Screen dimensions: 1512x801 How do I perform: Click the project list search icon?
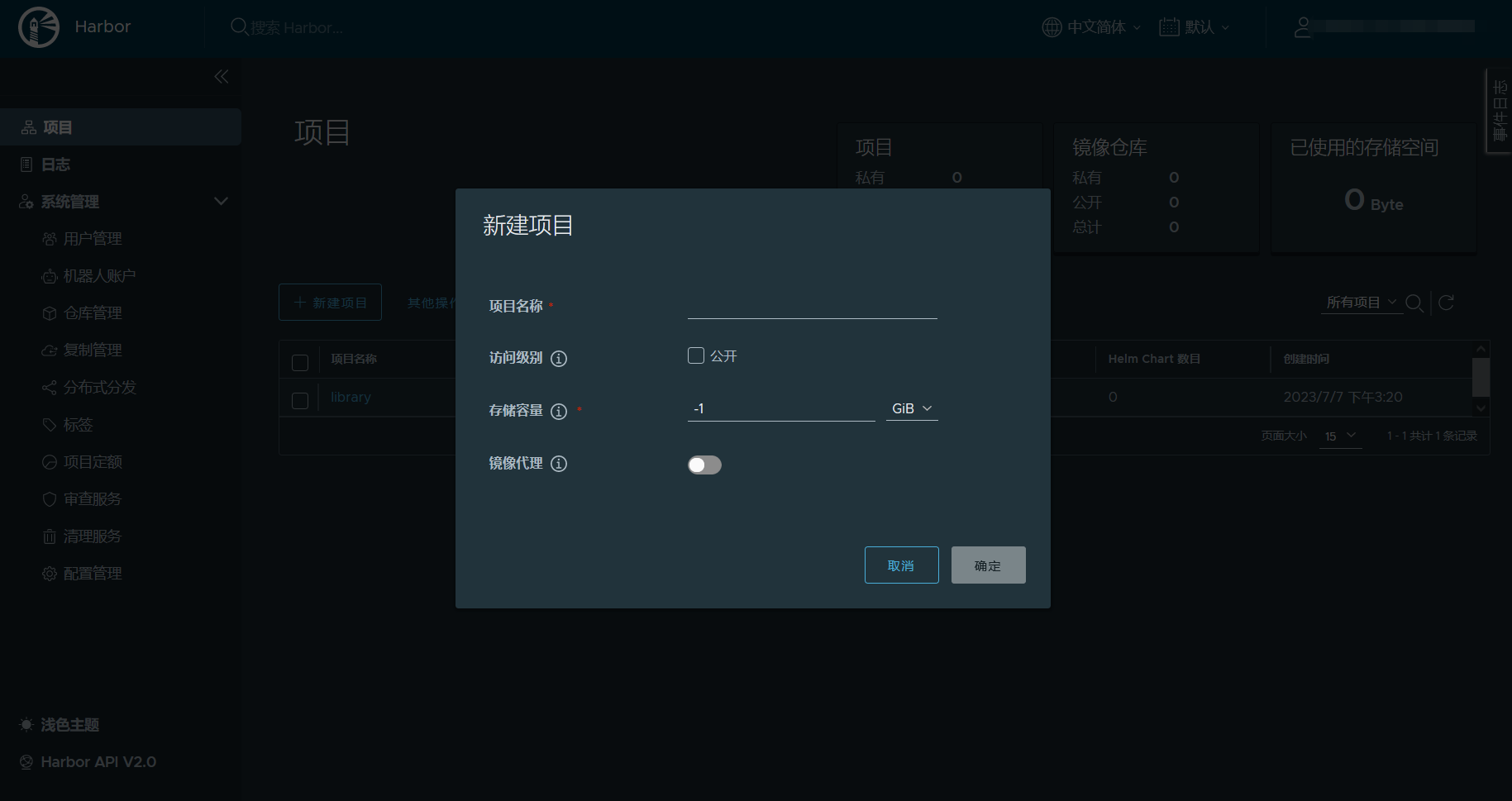coord(1414,303)
